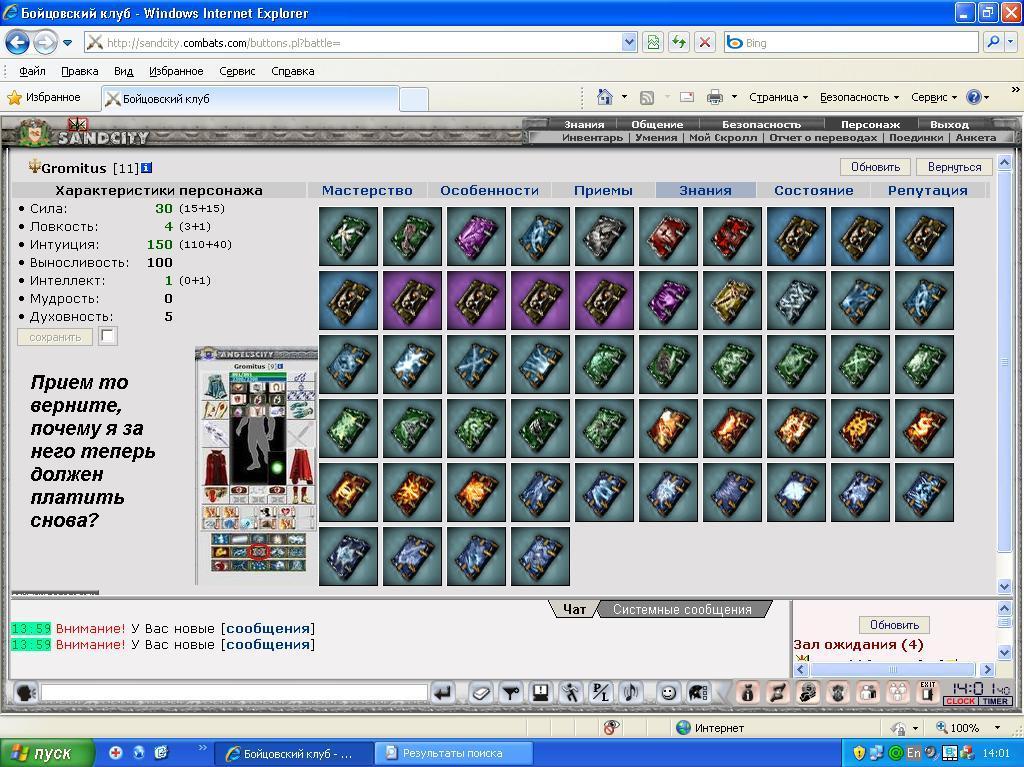Click the running man icon in chat toolbar
The width and height of the screenshot is (1024, 767).
(x=571, y=693)
